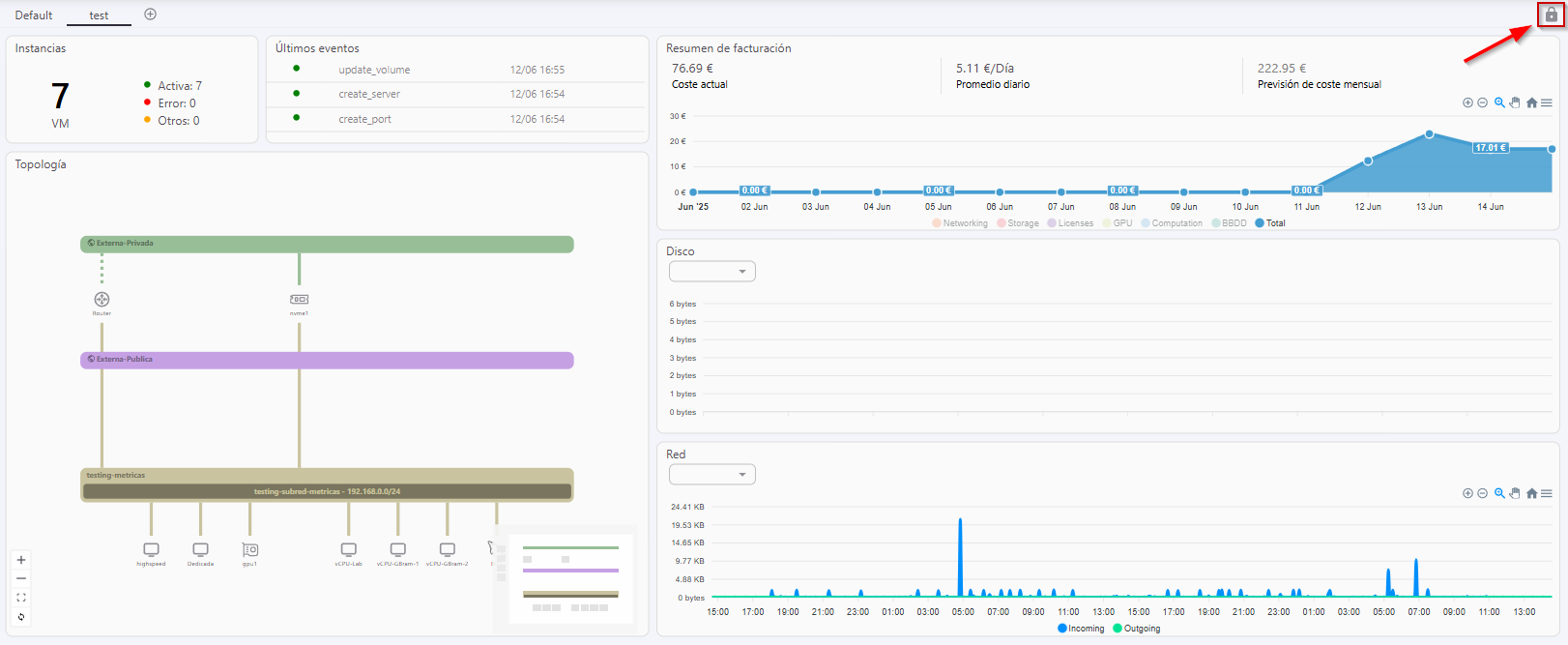Add a new dashboard tab with the plus icon
The image size is (1568, 645).
(150, 15)
